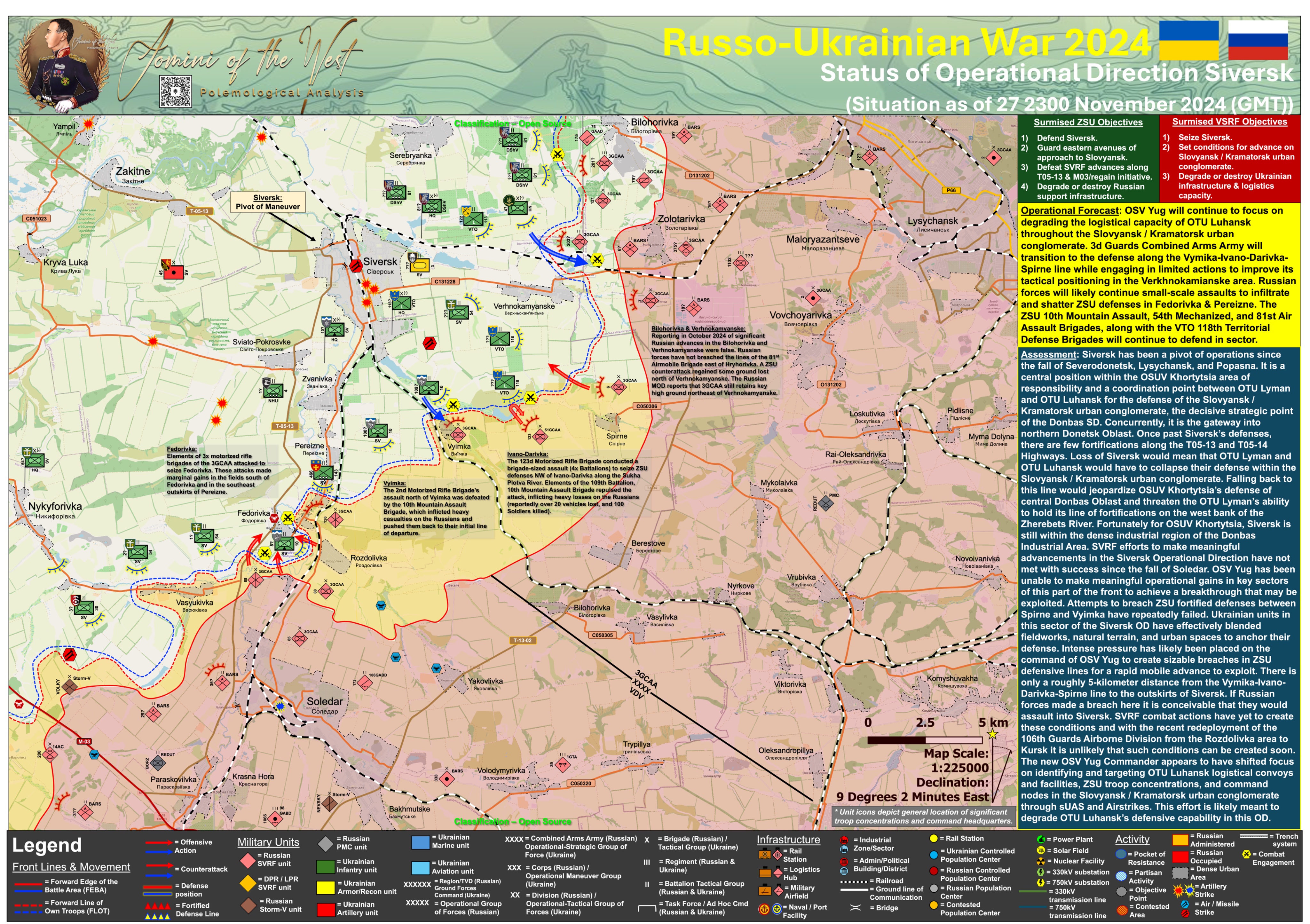This screenshot has width=1310, height=924.
Task: Click the Power Plant icon in the legend
Action: [x=1041, y=840]
